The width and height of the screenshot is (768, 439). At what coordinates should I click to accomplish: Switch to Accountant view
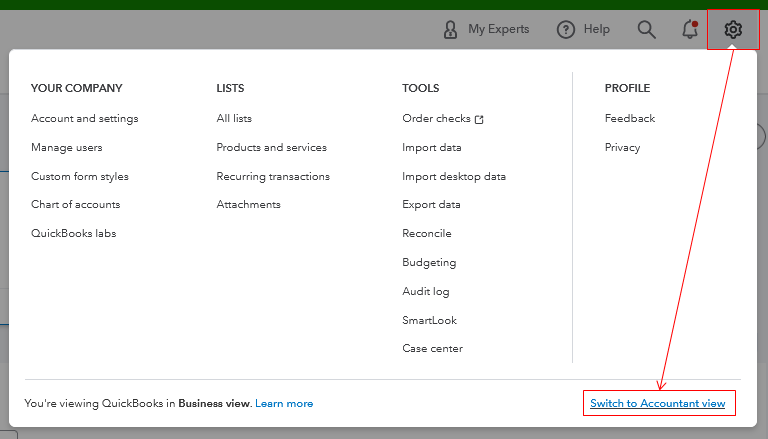[657, 404]
